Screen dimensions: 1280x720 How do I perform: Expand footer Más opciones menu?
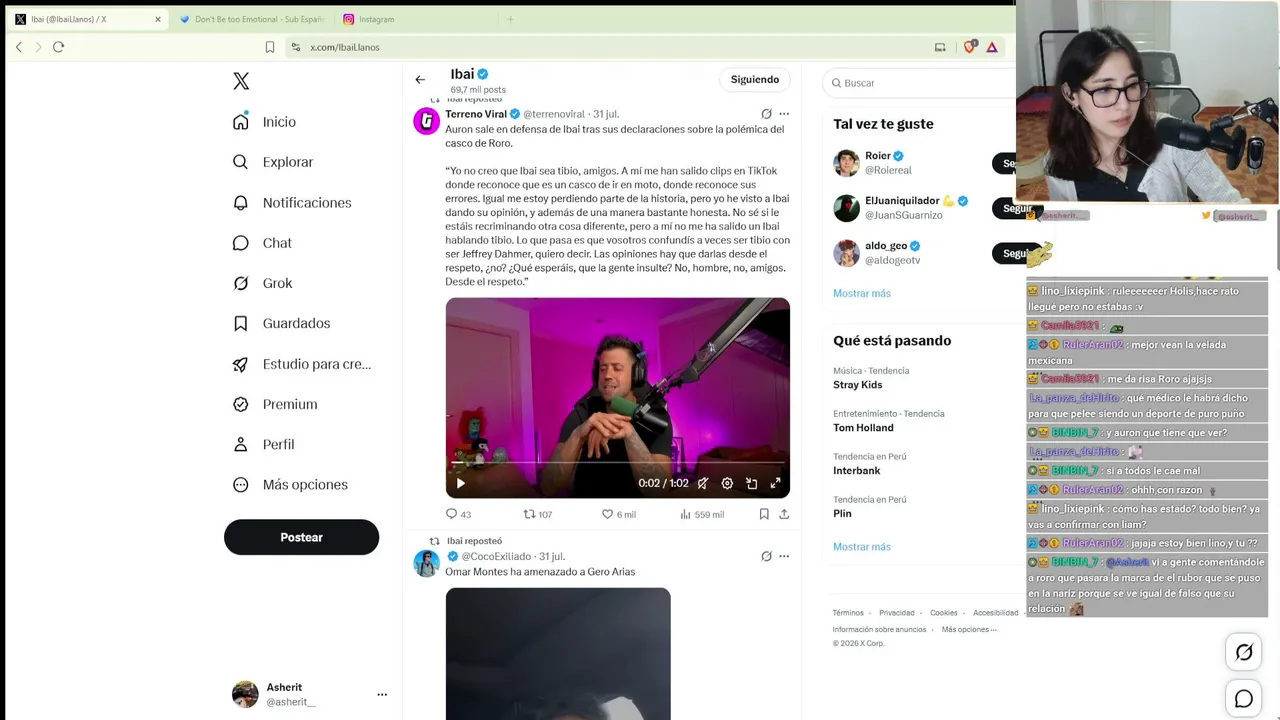tap(970, 629)
